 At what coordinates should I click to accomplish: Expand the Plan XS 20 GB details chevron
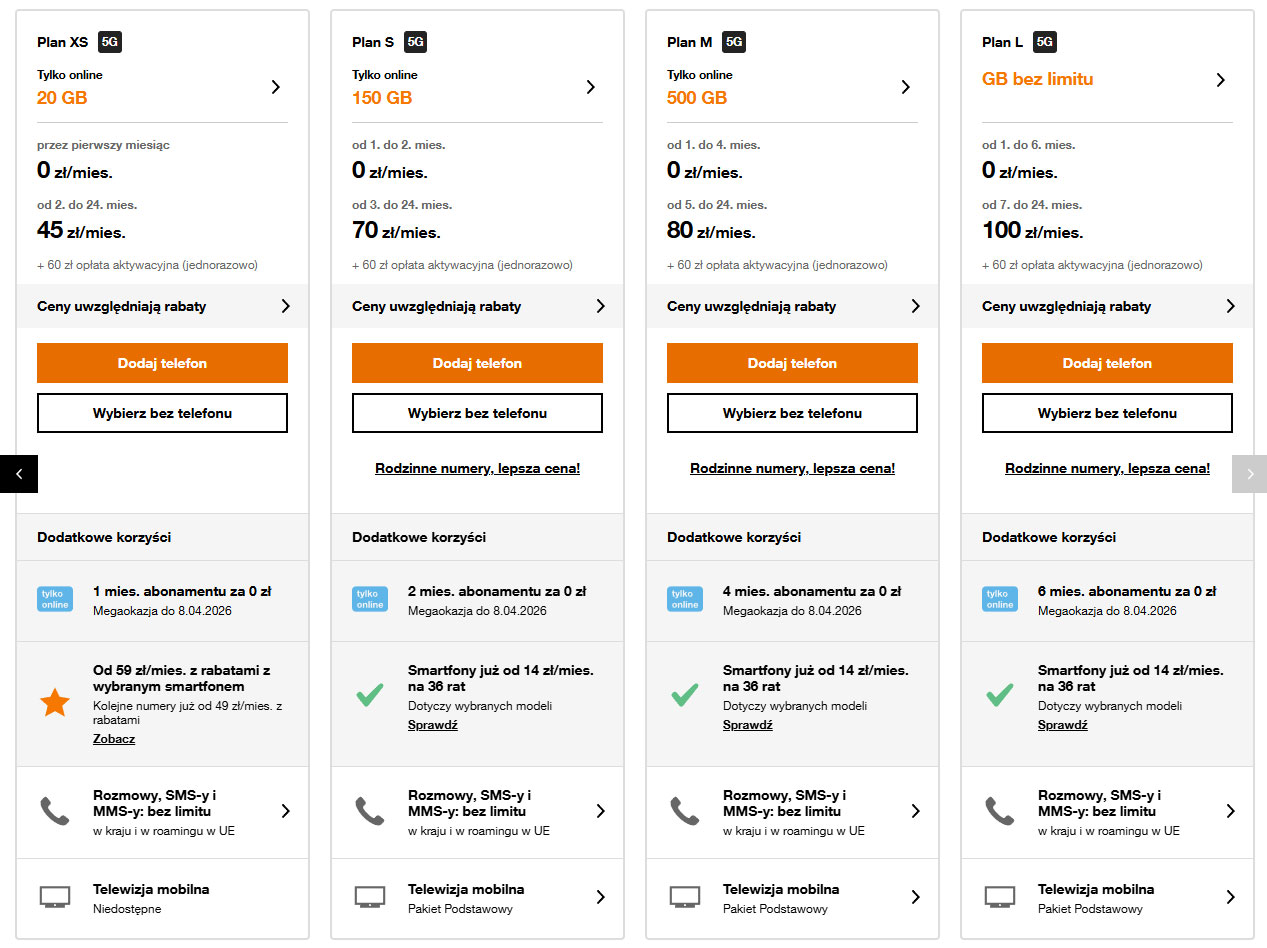point(276,87)
